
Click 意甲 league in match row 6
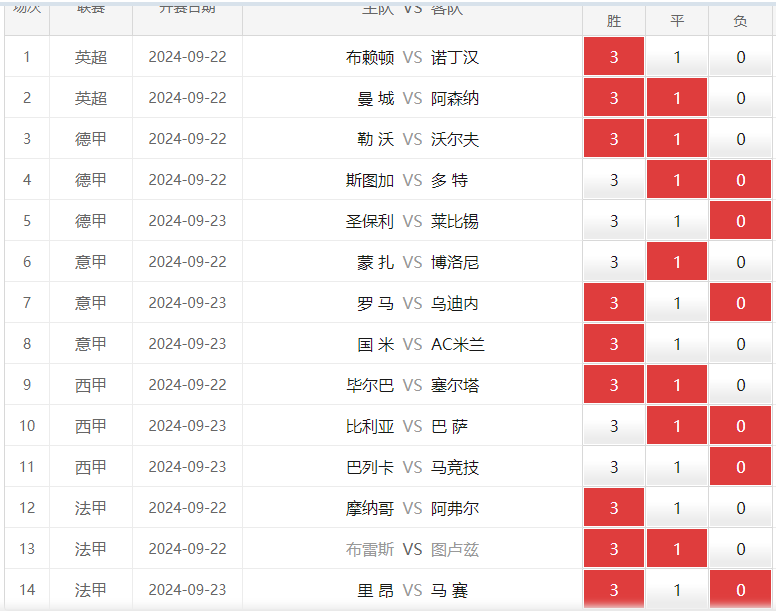pyautogui.click(x=91, y=262)
